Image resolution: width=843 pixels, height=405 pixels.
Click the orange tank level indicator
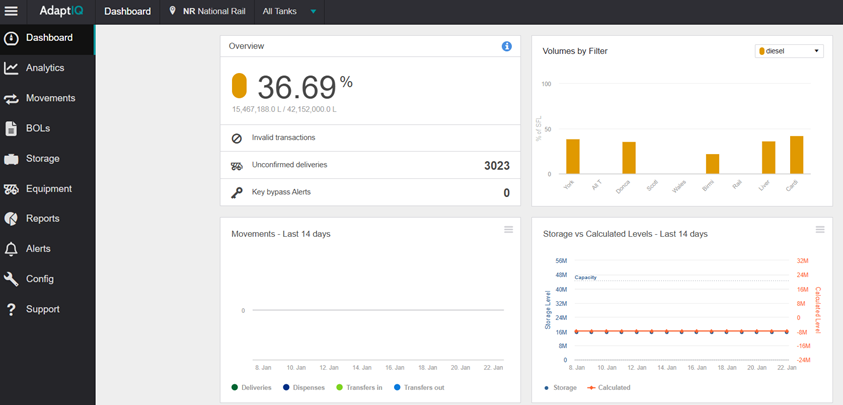pos(239,85)
